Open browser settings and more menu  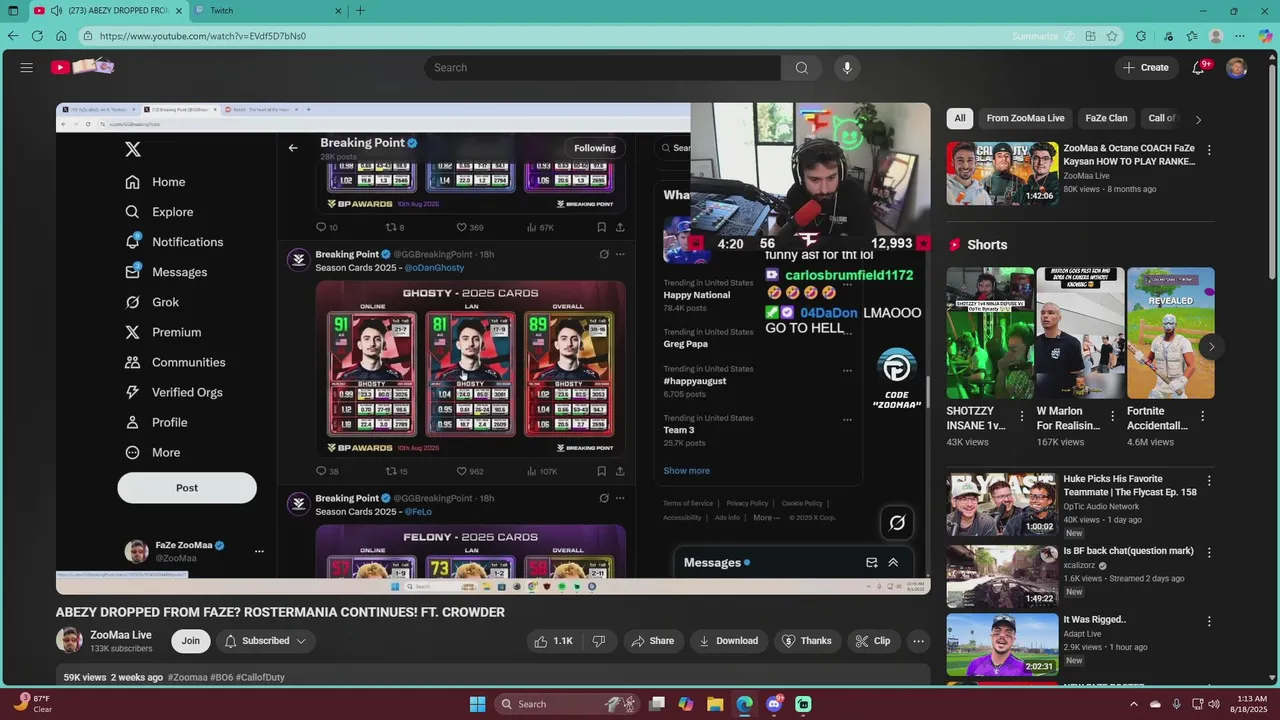pos(1240,36)
